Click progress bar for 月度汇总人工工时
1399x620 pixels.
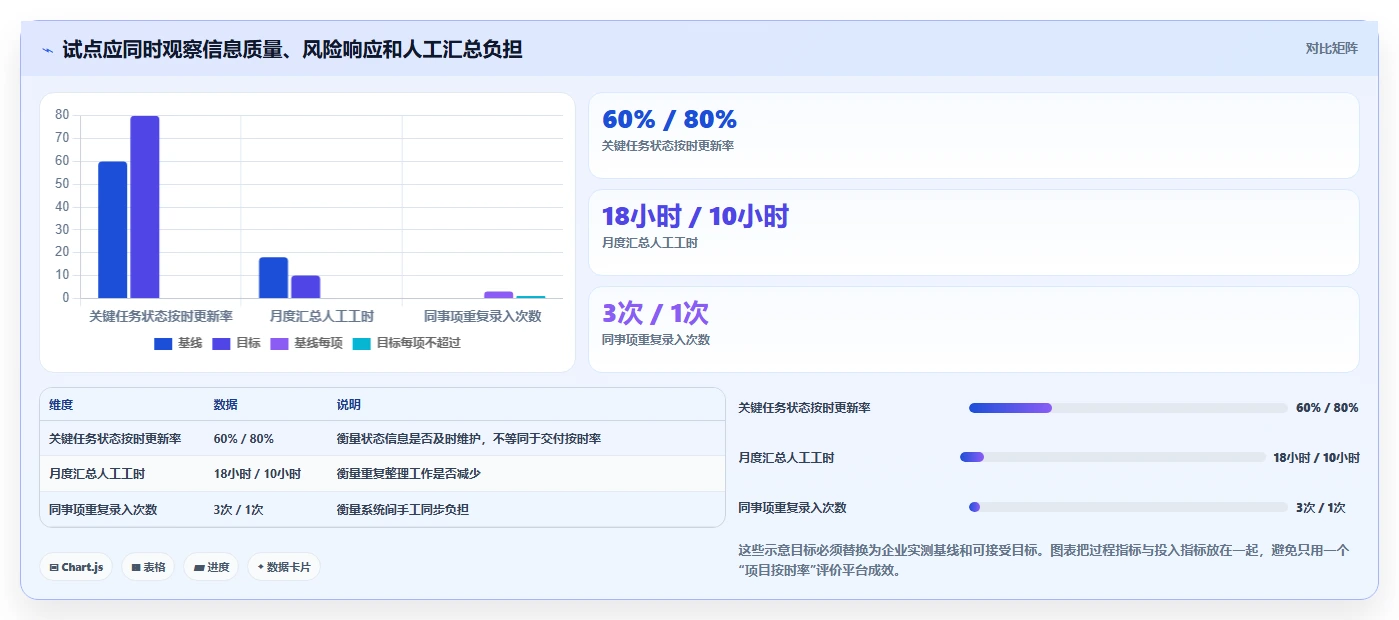click(1113, 457)
